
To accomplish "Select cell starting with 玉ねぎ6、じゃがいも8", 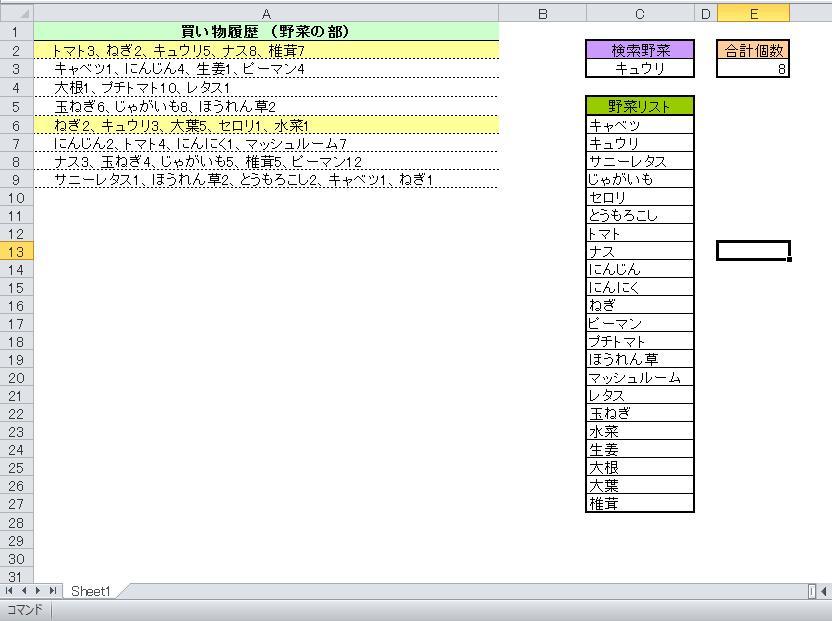I will click(x=266, y=107).
